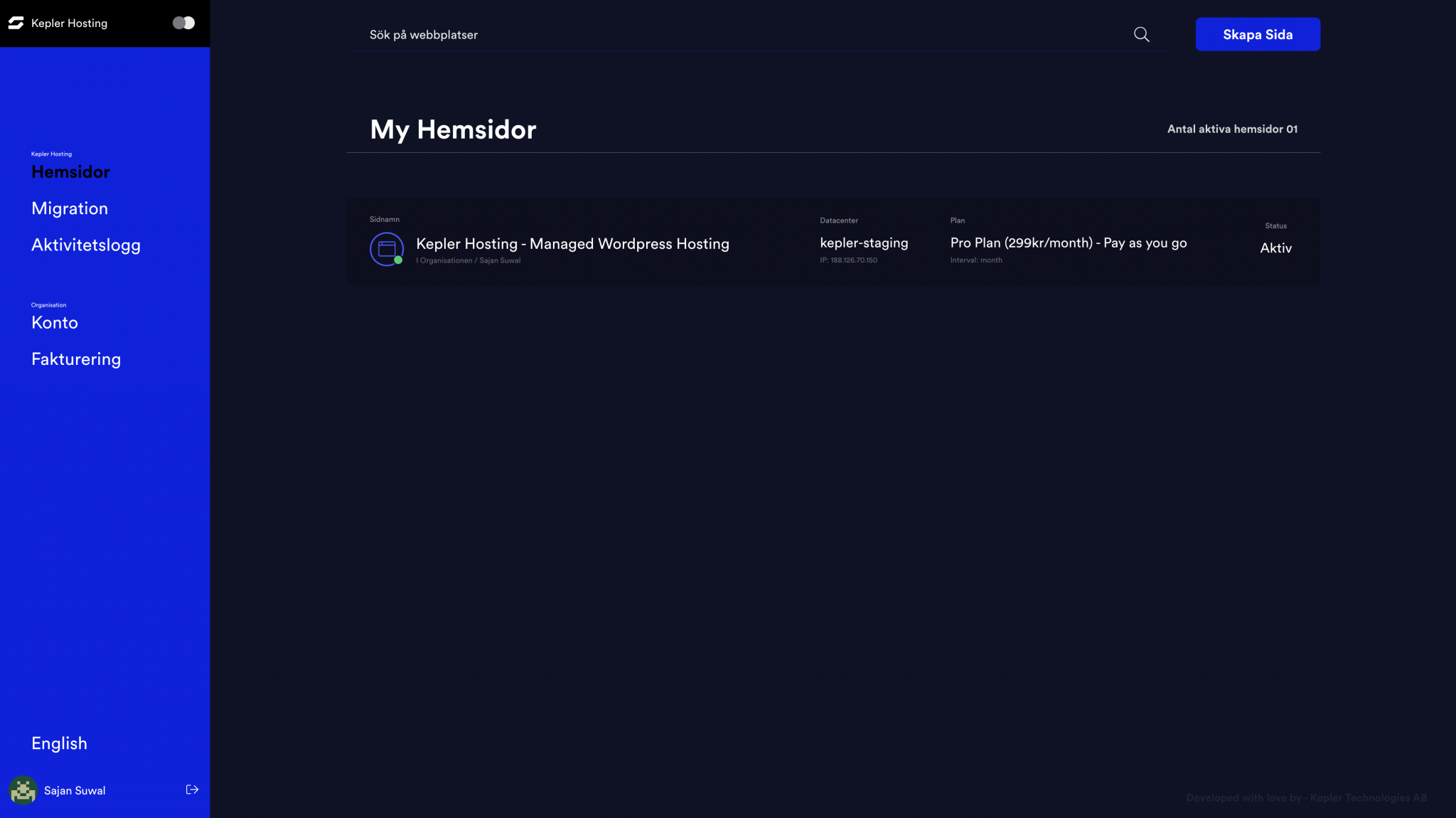This screenshot has width=1456, height=818.
Task: Toggle site status on the Aktiv label
Action: pyautogui.click(x=1275, y=248)
